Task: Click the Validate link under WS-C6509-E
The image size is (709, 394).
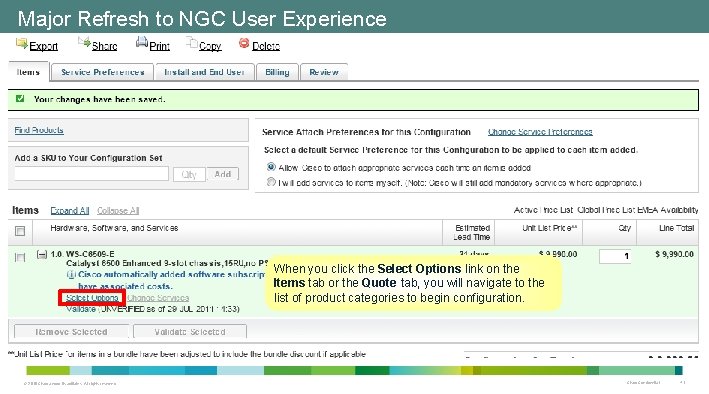Action: [x=81, y=309]
